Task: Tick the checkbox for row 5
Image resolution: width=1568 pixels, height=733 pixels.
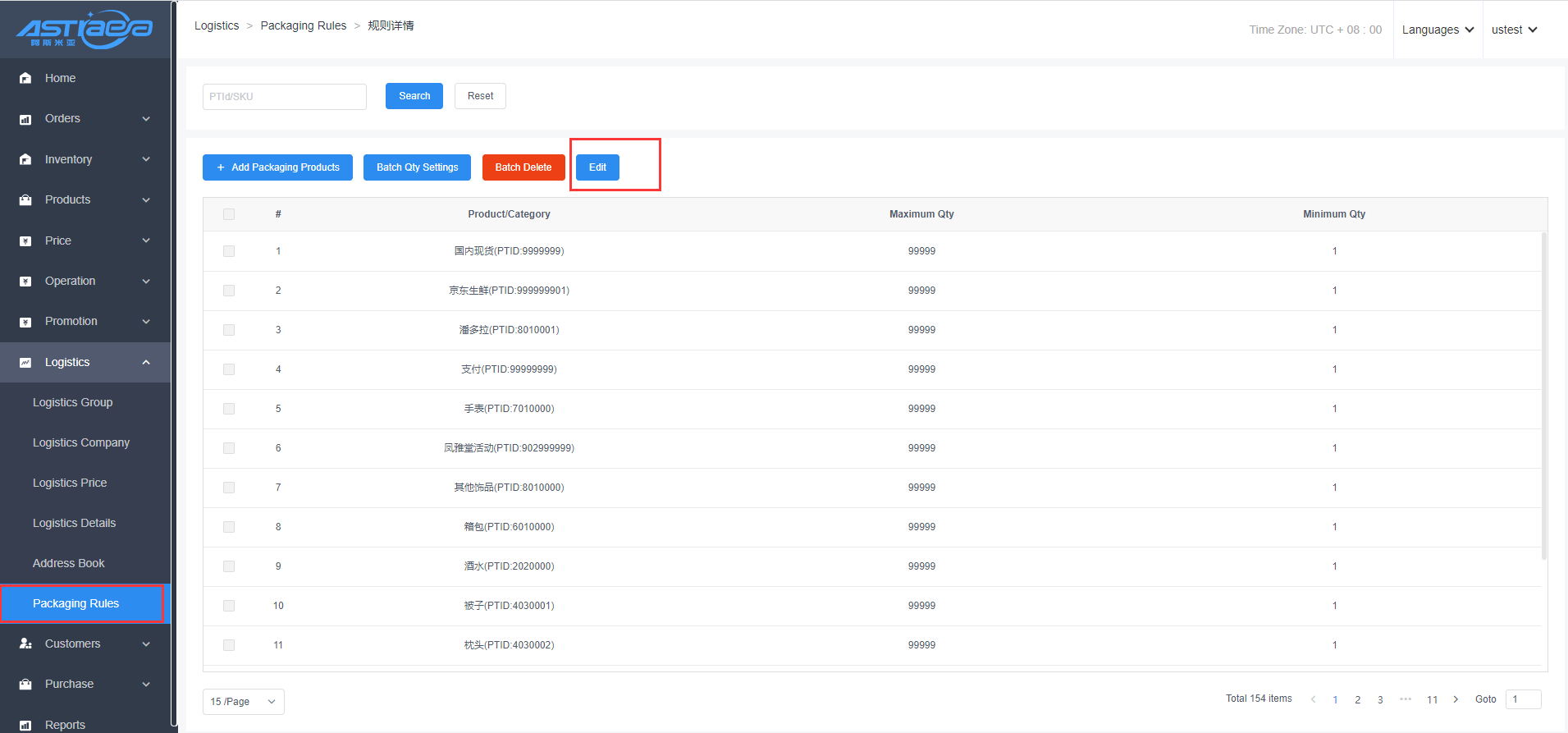Action: (229, 409)
